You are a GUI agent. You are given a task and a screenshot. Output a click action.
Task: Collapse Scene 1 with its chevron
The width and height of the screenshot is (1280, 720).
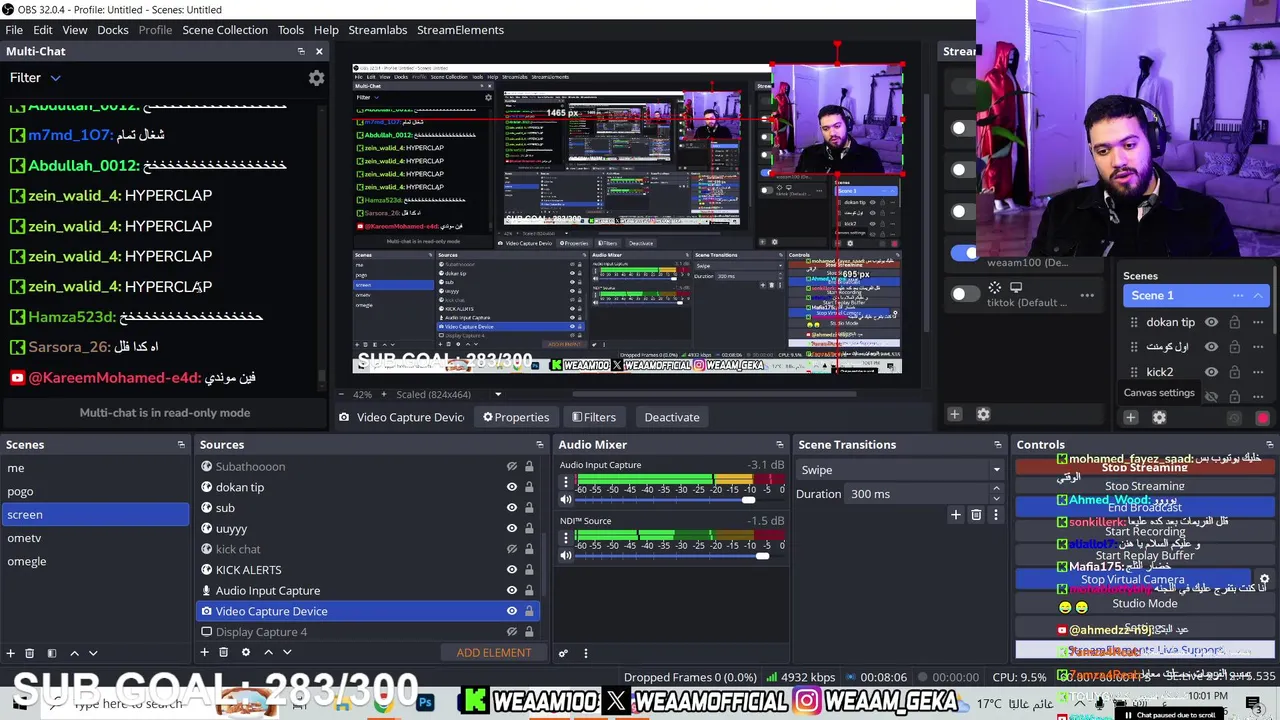coord(1258,295)
